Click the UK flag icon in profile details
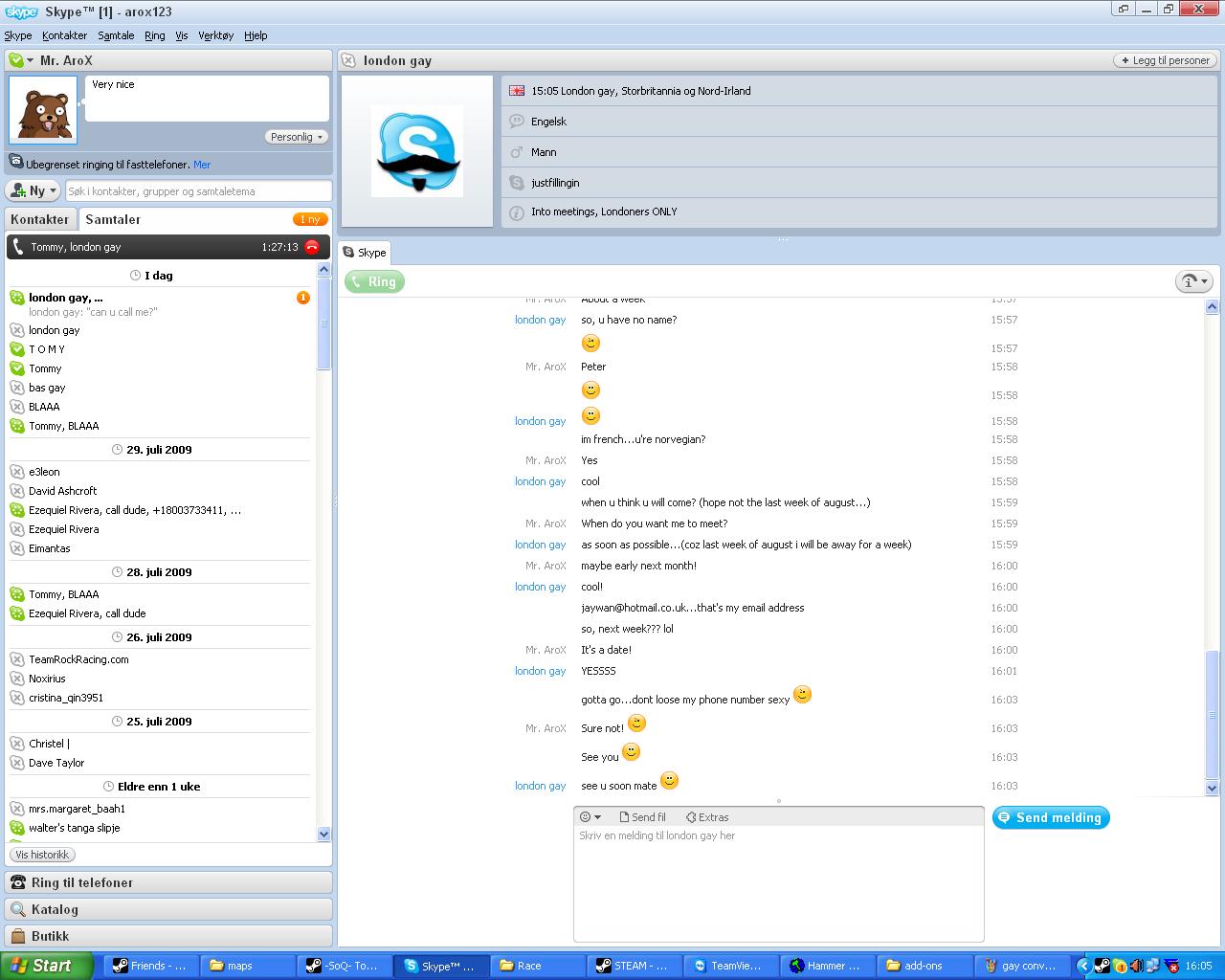The width and height of the screenshot is (1225, 980). click(517, 91)
